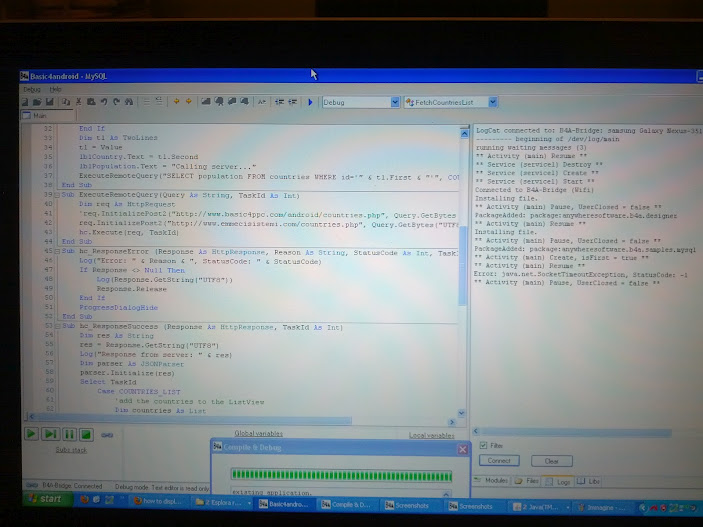The width and height of the screenshot is (703, 527).
Task: Open the Debug menu
Action: coord(32,89)
